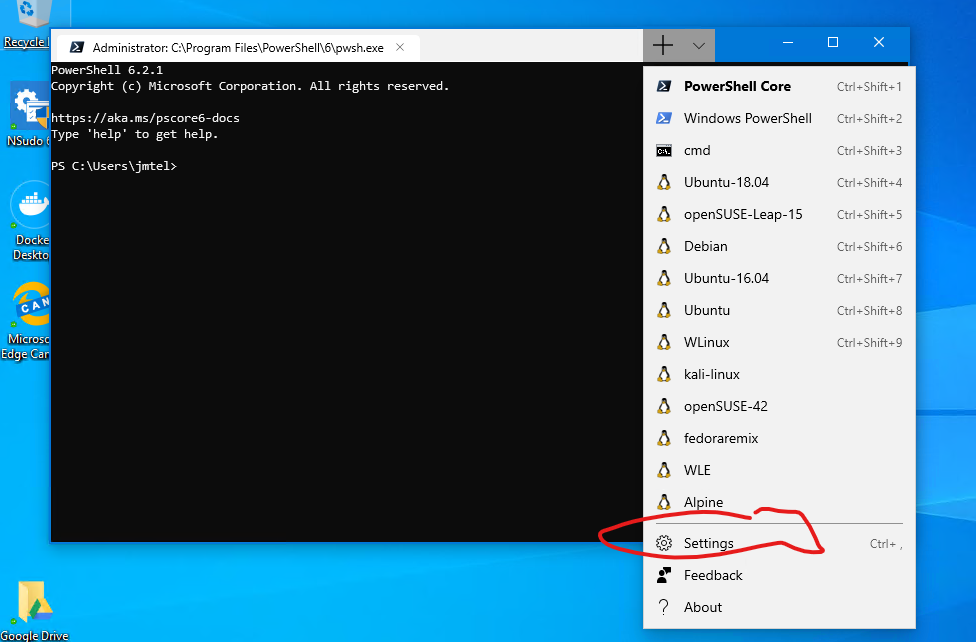The width and height of the screenshot is (976, 642).
Task: Open Settings from dropdown menu
Action: tap(779, 544)
